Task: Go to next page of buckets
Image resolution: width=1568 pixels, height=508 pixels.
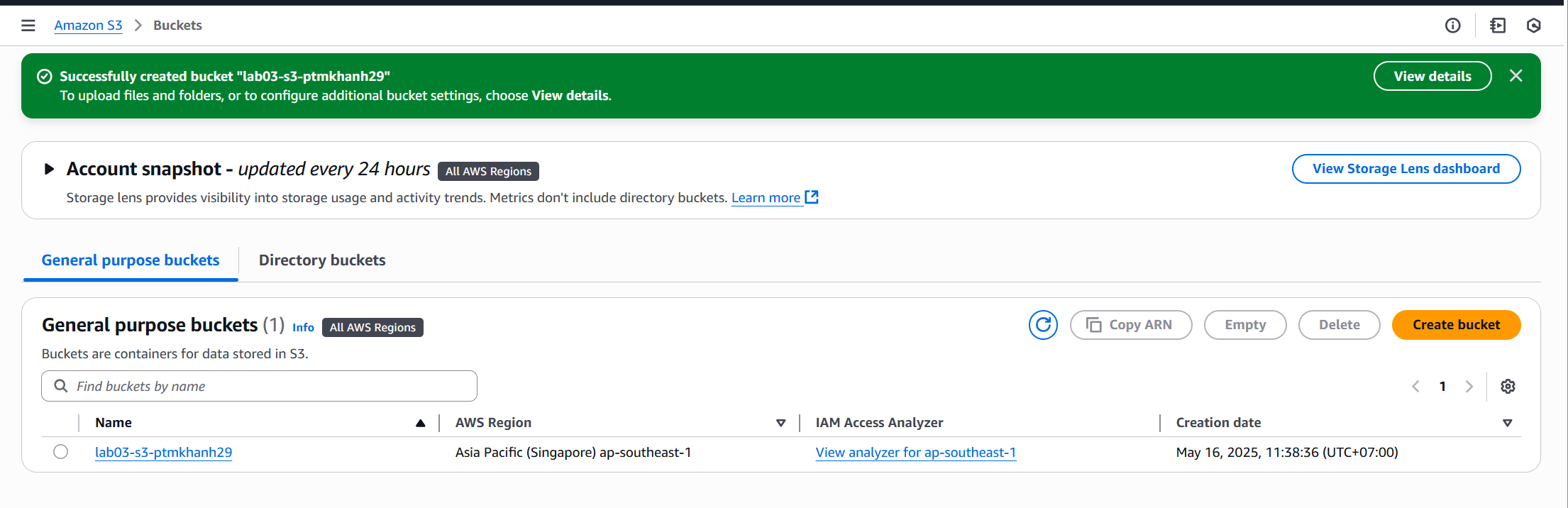Action: [x=1469, y=386]
